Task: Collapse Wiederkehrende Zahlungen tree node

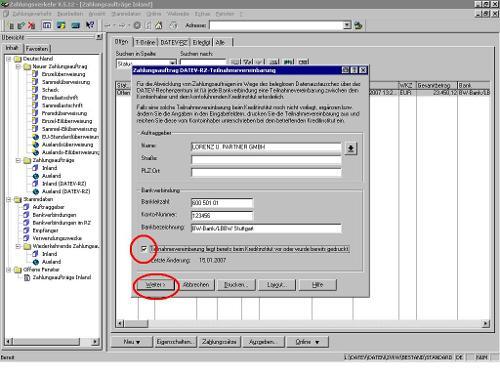Action: coord(18,246)
